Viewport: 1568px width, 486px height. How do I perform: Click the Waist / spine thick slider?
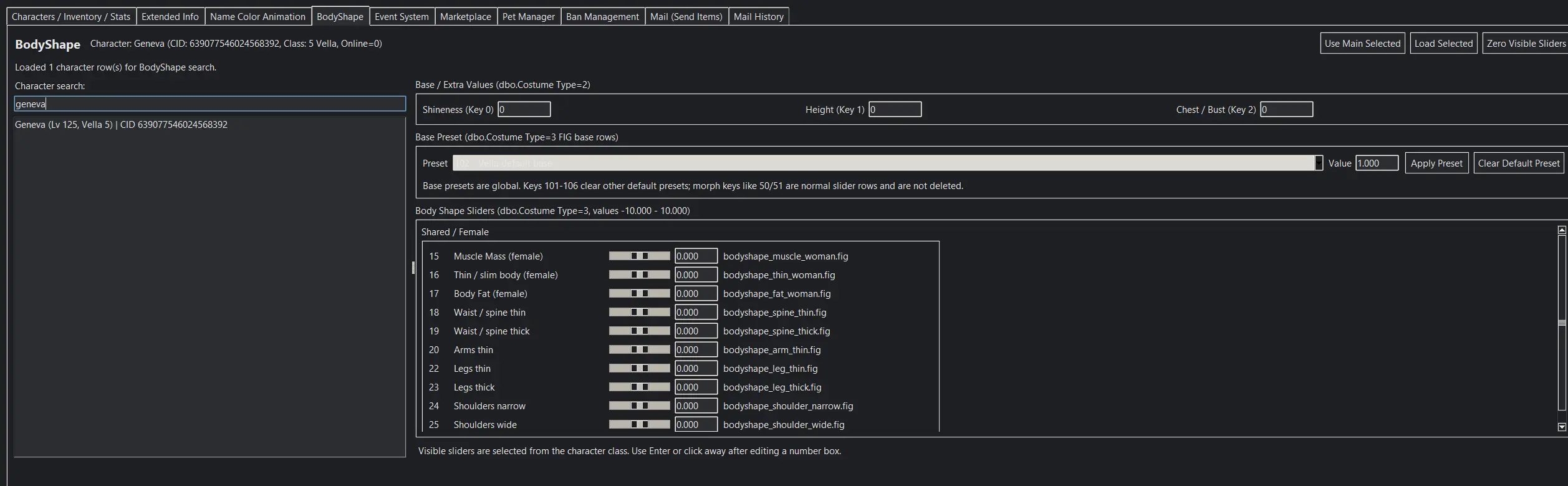point(639,331)
